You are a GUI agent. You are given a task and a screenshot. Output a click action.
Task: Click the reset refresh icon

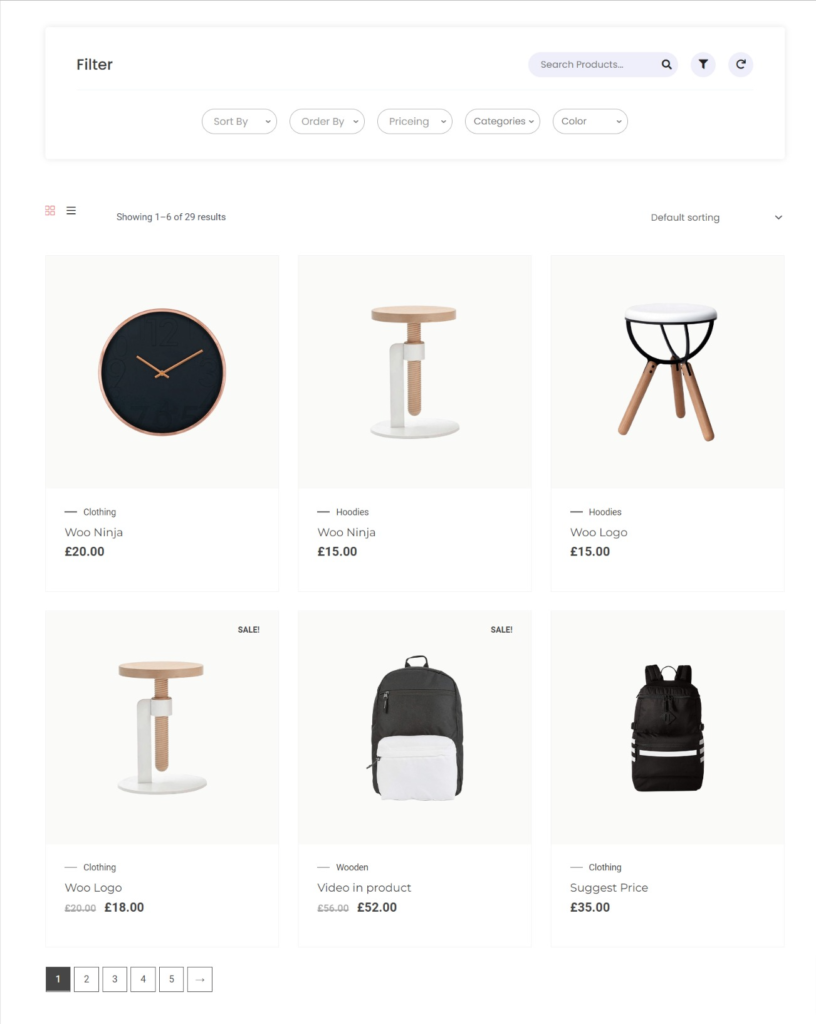pos(740,64)
